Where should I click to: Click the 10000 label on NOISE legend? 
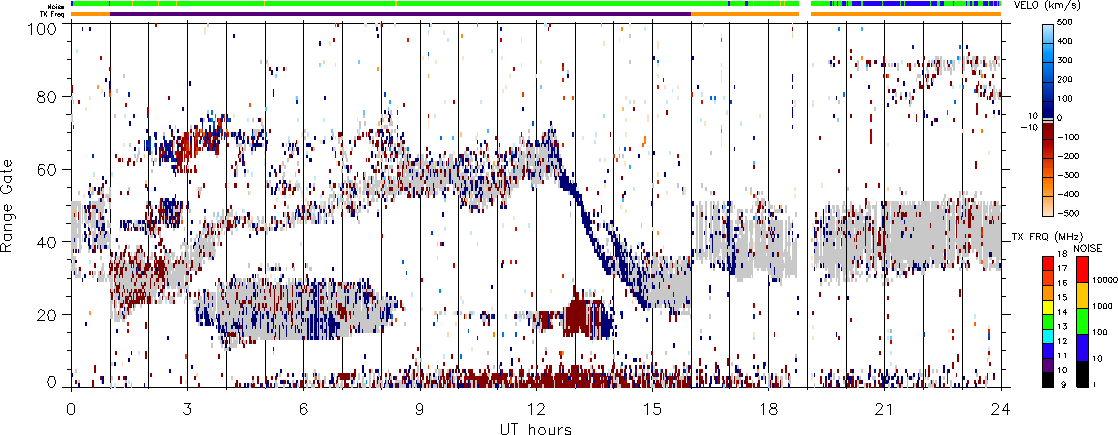click(x=1104, y=280)
